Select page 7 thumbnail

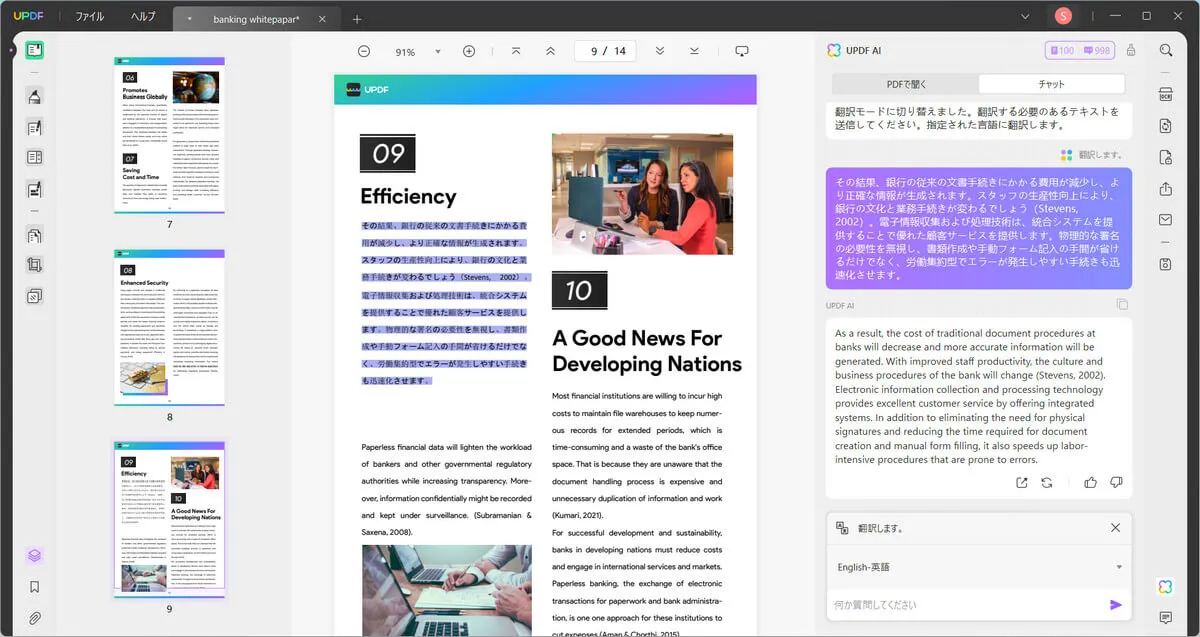[169, 135]
